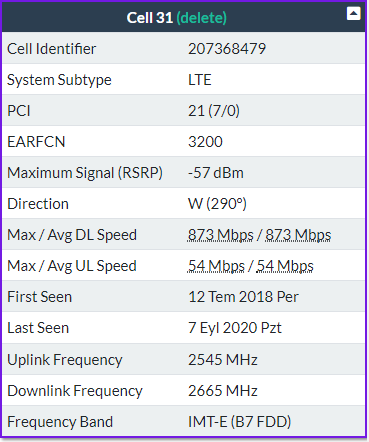Click the 54 Mbps max UL speed

(x=216, y=266)
